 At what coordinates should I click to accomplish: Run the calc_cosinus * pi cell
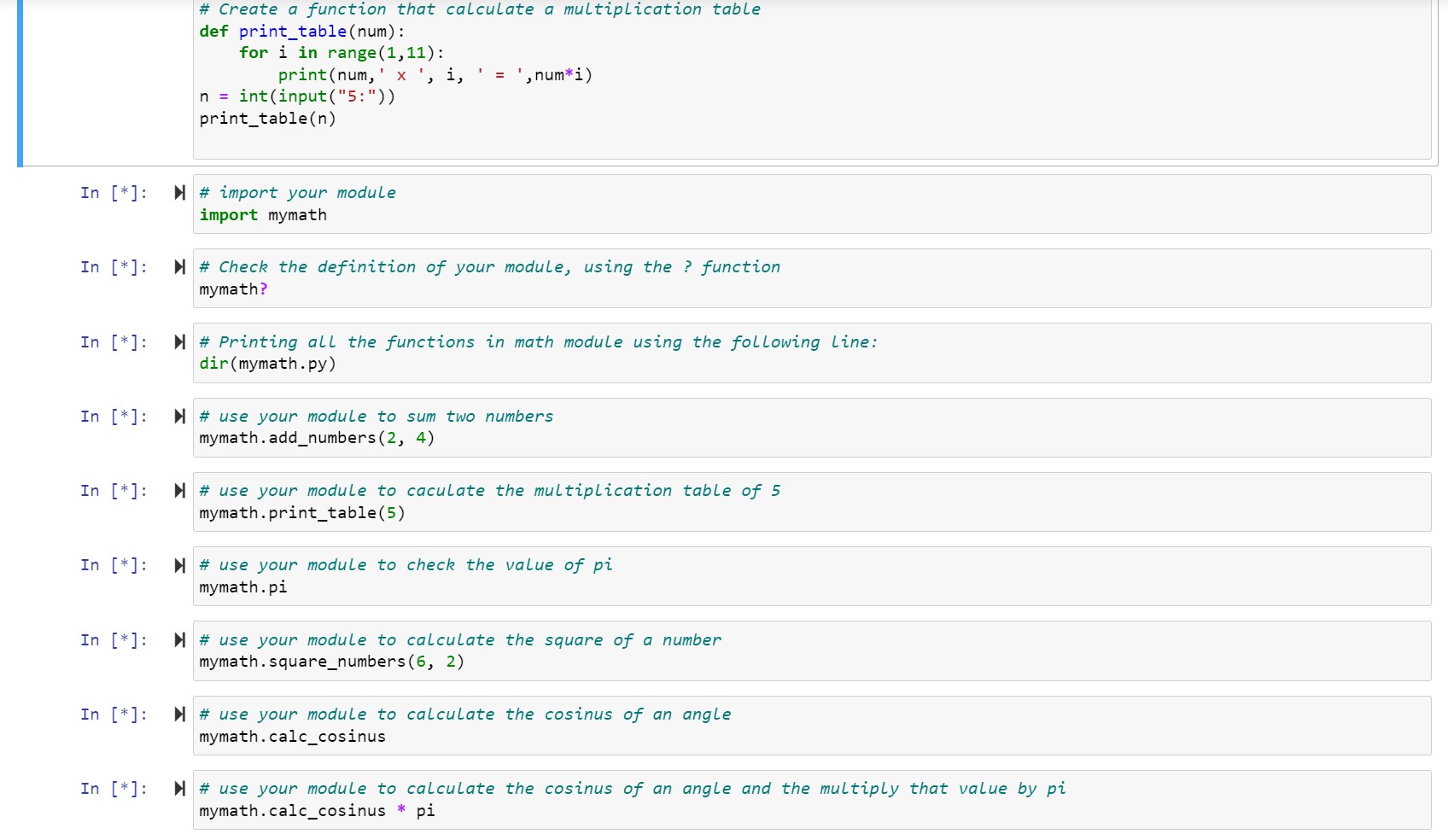(179, 789)
